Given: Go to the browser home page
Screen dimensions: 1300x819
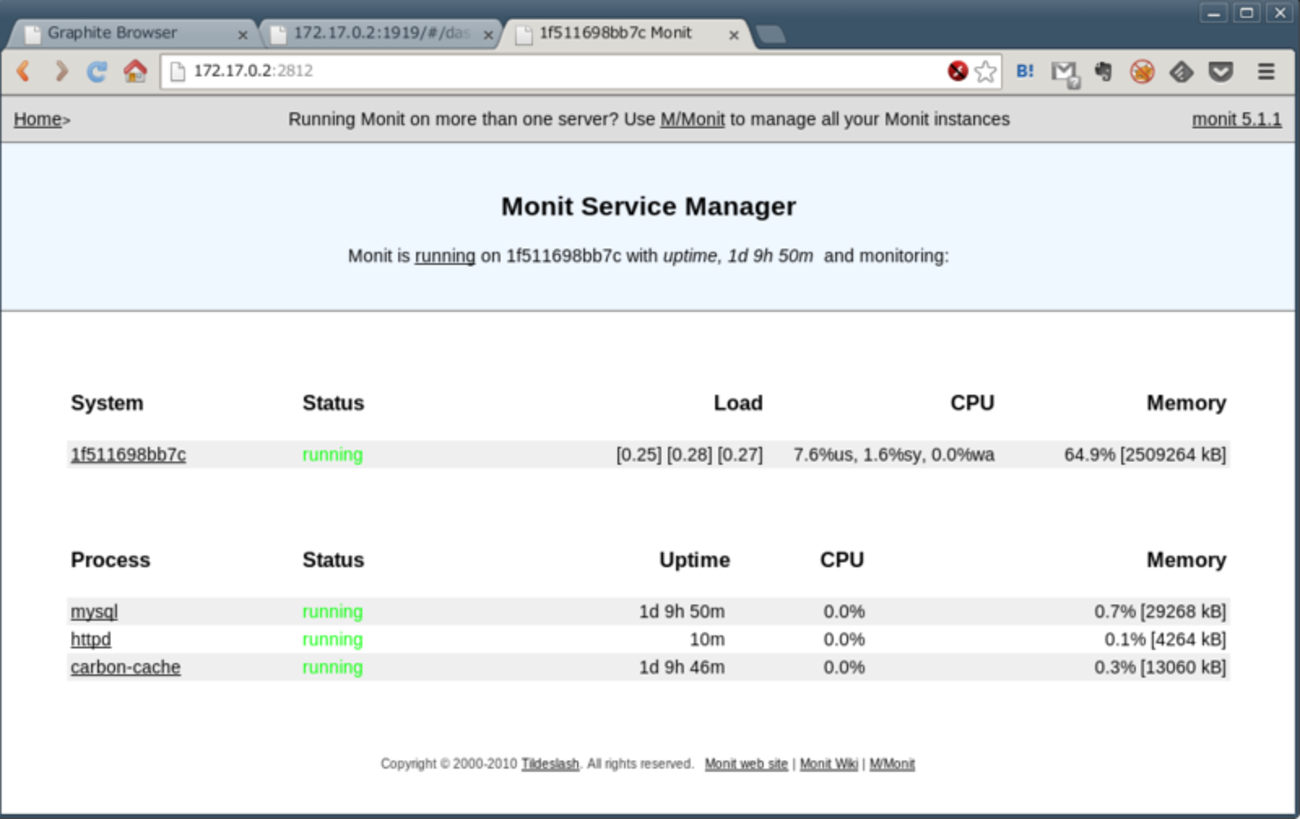Looking at the screenshot, I should click(135, 71).
